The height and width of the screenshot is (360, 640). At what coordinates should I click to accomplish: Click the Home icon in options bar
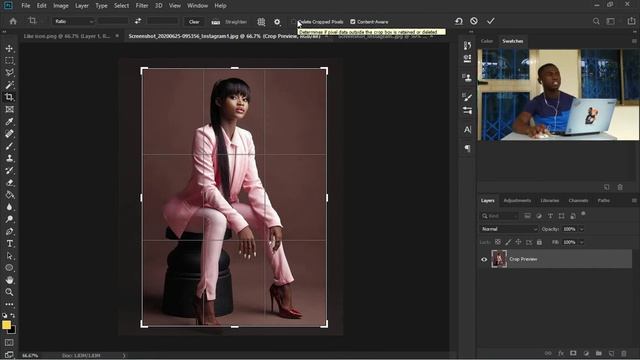coord(13,21)
